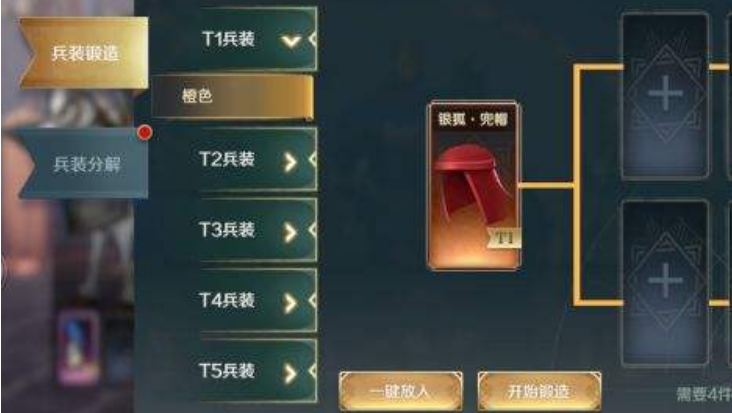Collapse the T1兵装 chevron arrow
Screen dimensions: 732x413
point(290,41)
